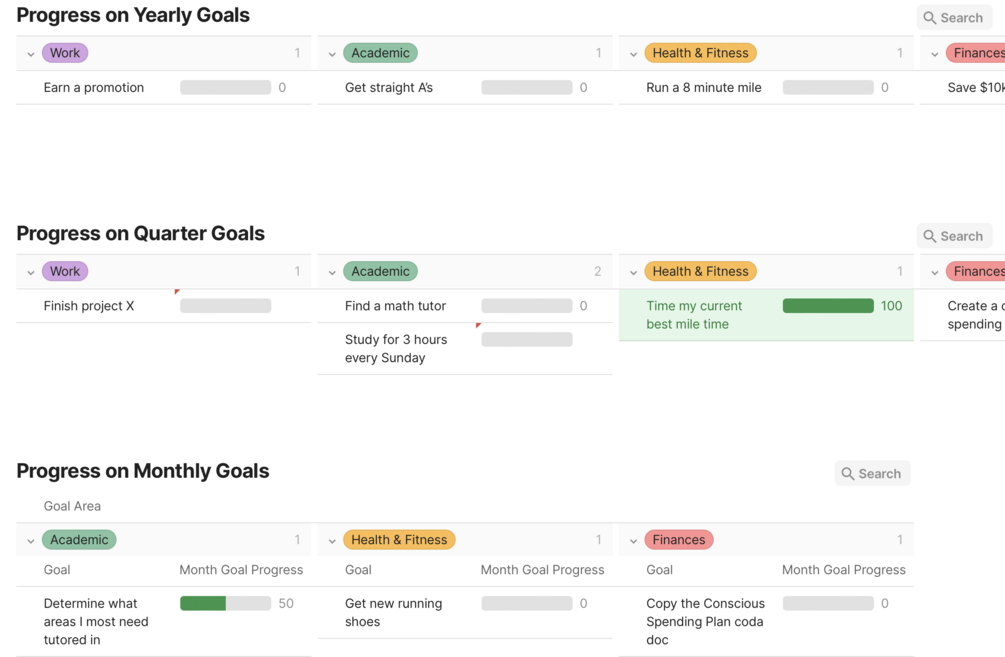Screen dimensions: 1005x657
Task: Collapse the Academic group under Yearly Goals
Action: [x=332, y=54]
